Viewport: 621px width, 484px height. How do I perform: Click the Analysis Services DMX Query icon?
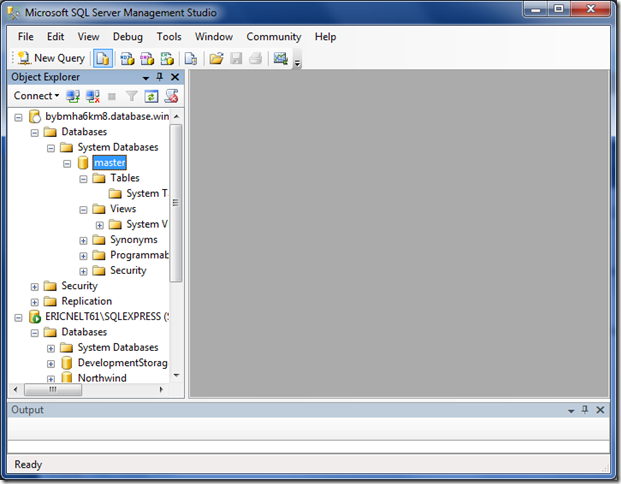[147, 59]
